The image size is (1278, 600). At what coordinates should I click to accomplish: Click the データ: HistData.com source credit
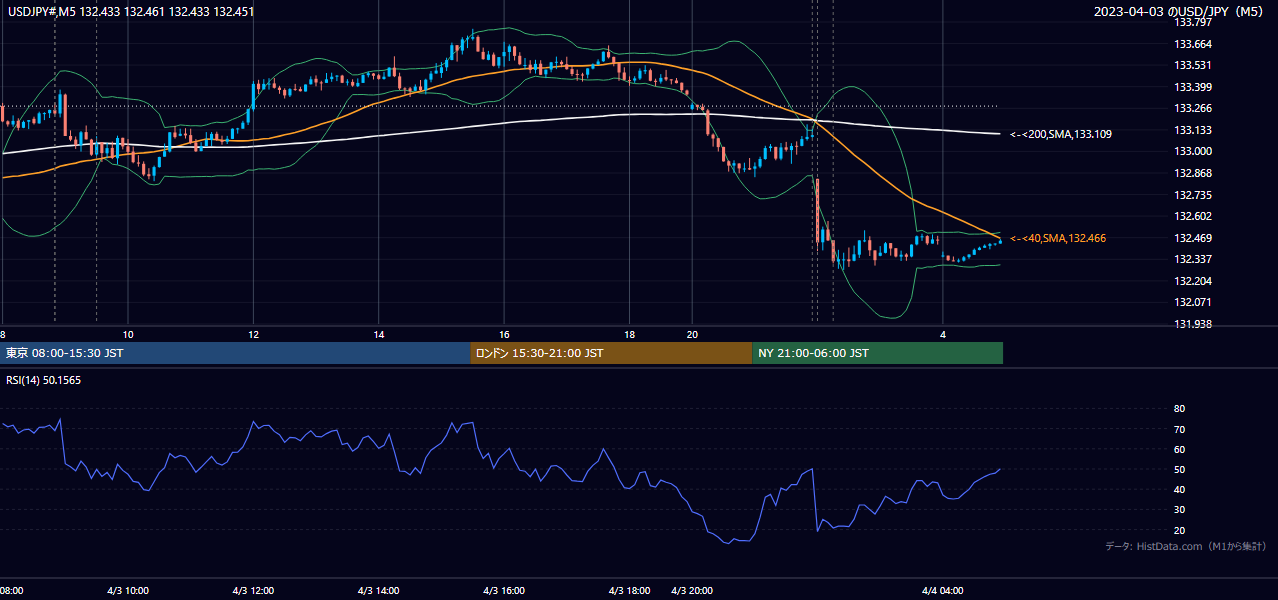click(x=1186, y=547)
